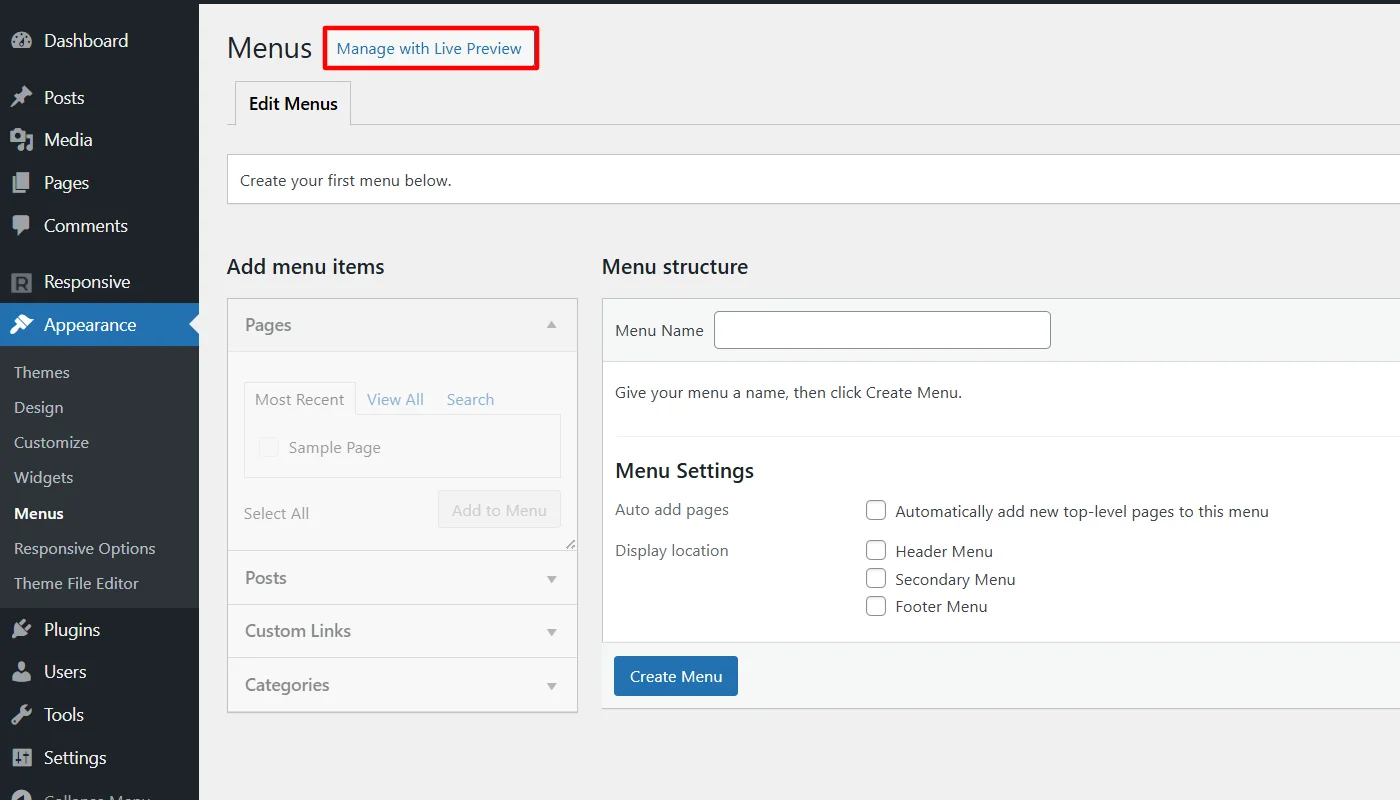
Task: Click the Create Menu button
Action: (676, 676)
